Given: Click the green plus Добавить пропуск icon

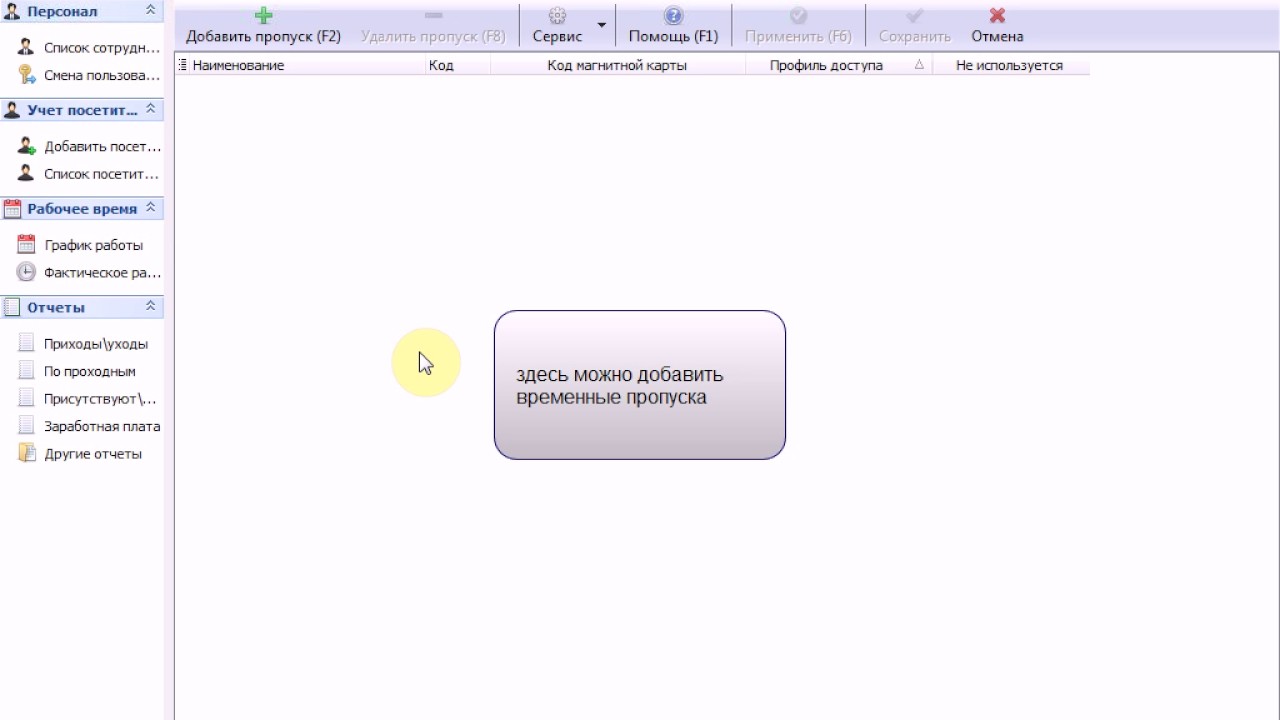Looking at the screenshot, I should (263, 16).
